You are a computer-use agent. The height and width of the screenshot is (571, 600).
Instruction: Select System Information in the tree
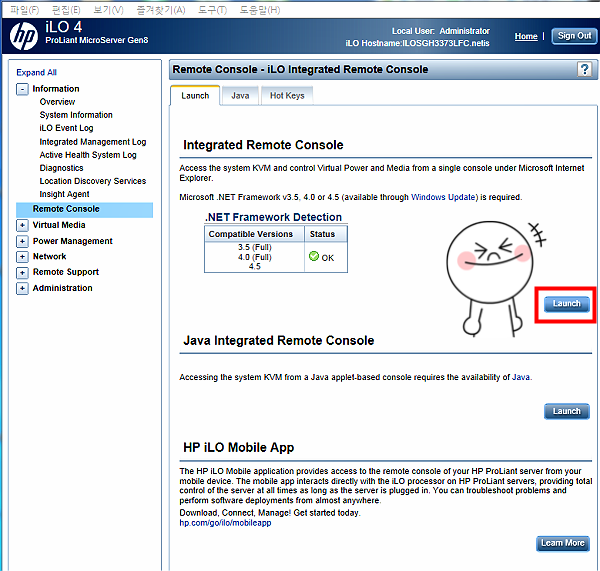pos(76,115)
